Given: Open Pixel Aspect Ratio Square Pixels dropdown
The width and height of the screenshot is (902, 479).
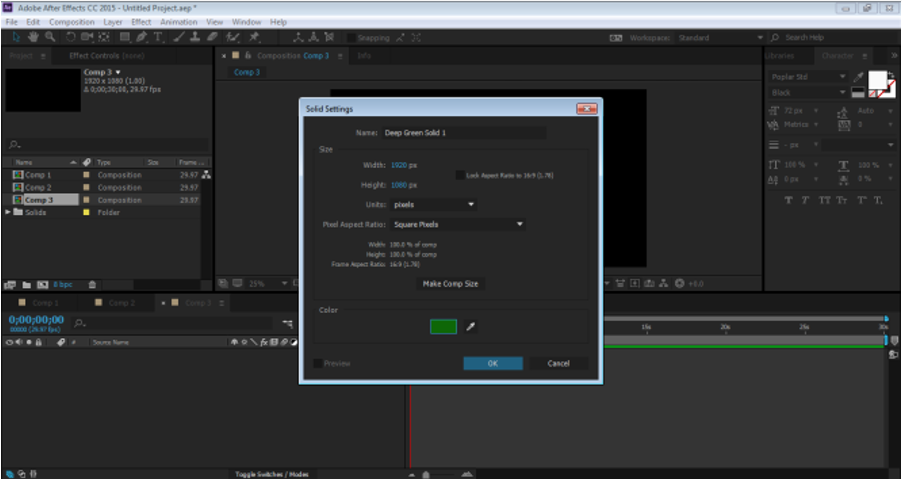Looking at the screenshot, I should tap(458, 225).
